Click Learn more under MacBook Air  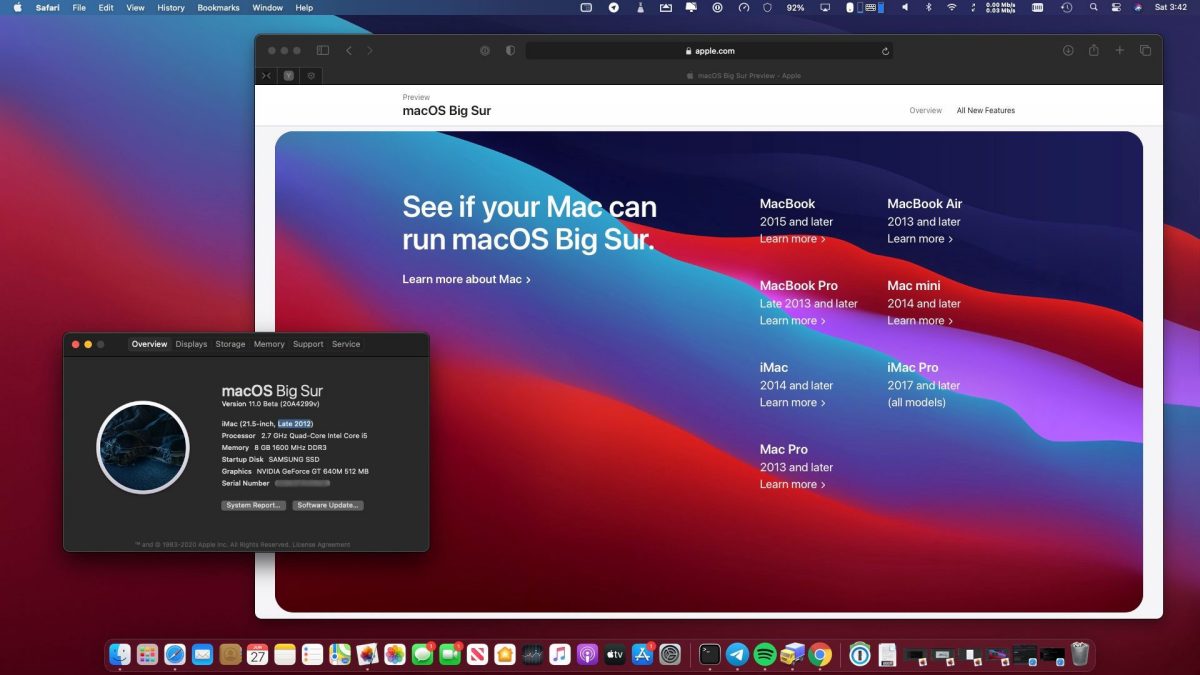920,239
